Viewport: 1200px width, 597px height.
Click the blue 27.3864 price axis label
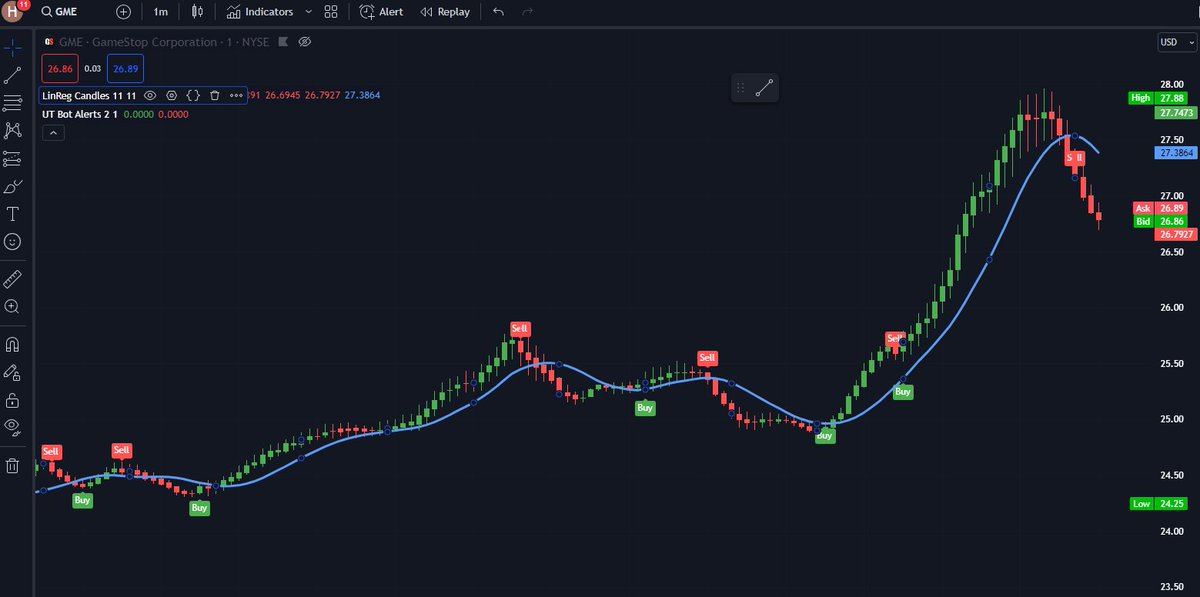coord(1177,153)
